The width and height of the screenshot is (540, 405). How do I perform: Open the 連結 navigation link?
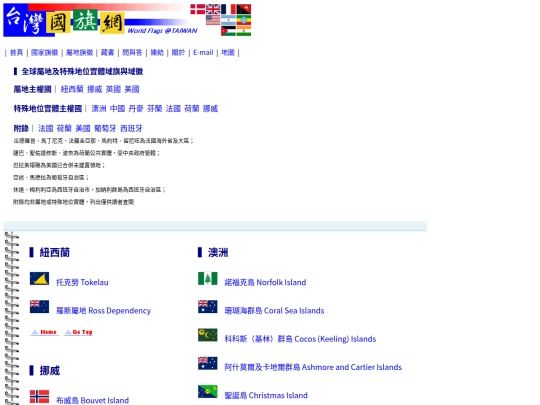(157, 52)
